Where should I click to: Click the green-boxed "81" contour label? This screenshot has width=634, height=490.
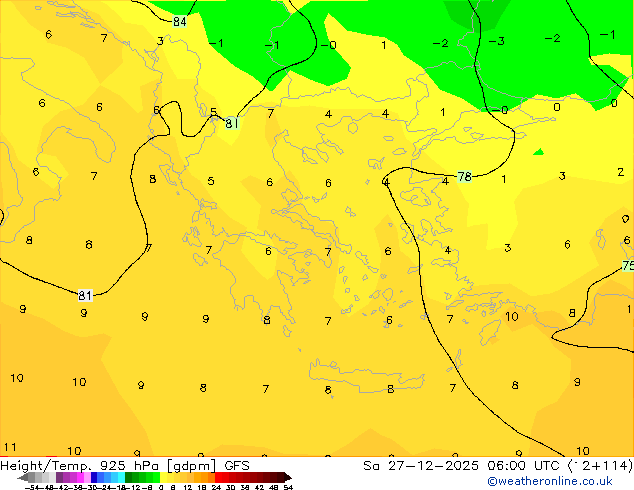(232, 123)
